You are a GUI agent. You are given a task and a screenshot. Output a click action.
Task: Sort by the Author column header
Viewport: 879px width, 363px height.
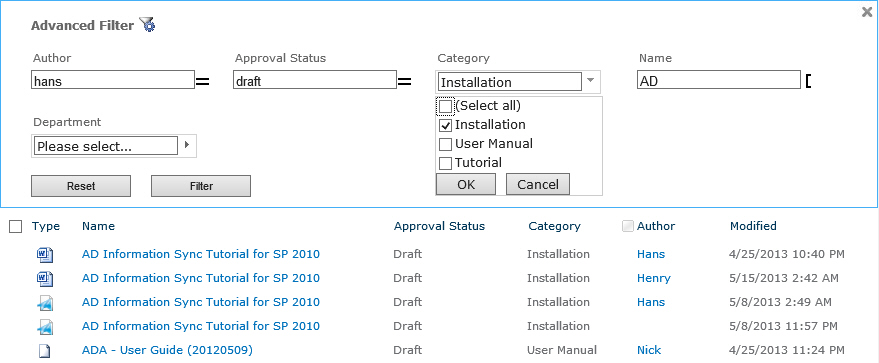tap(656, 226)
